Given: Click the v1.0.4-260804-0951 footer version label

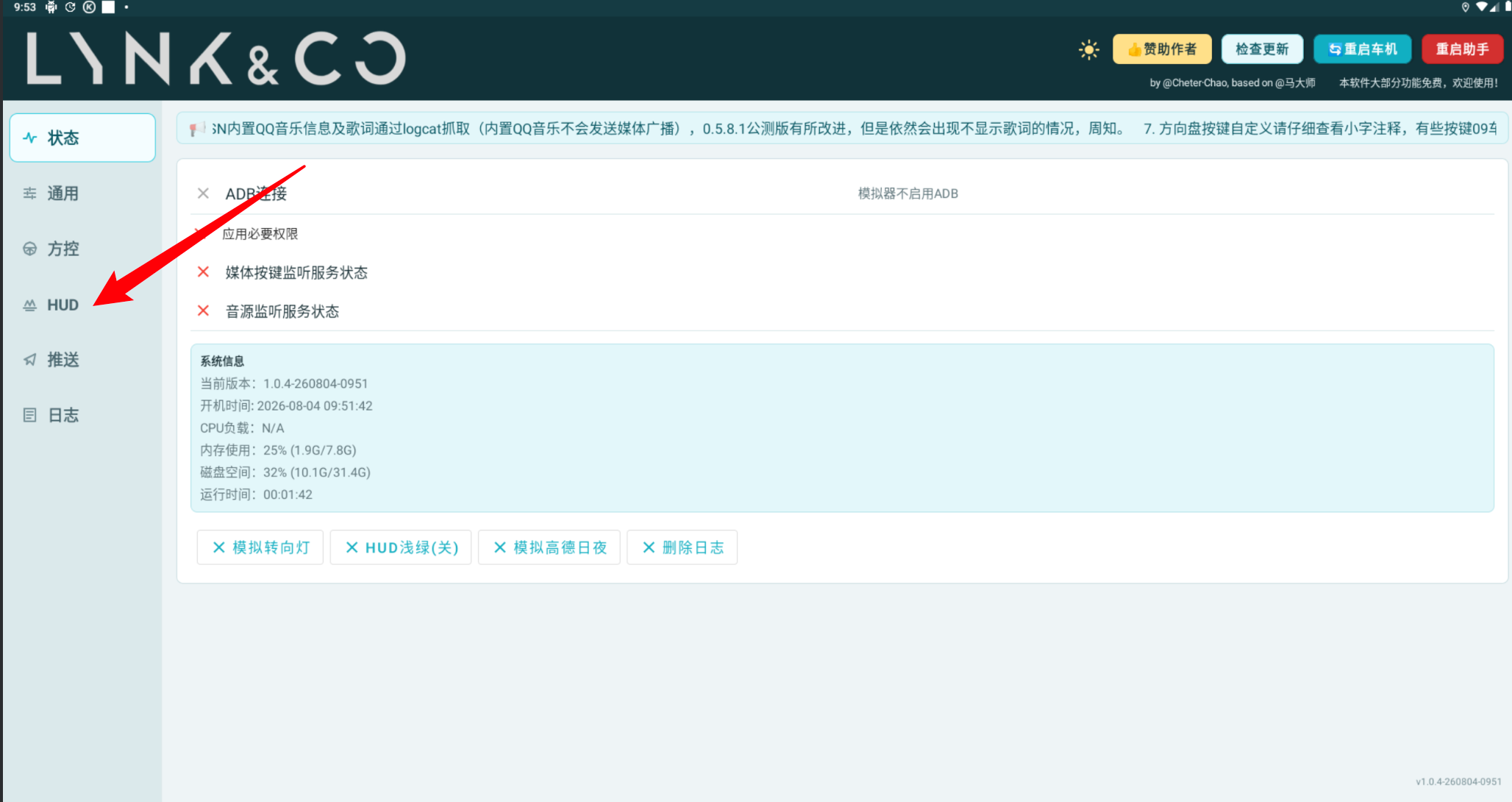Looking at the screenshot, I should (1459, 781).
